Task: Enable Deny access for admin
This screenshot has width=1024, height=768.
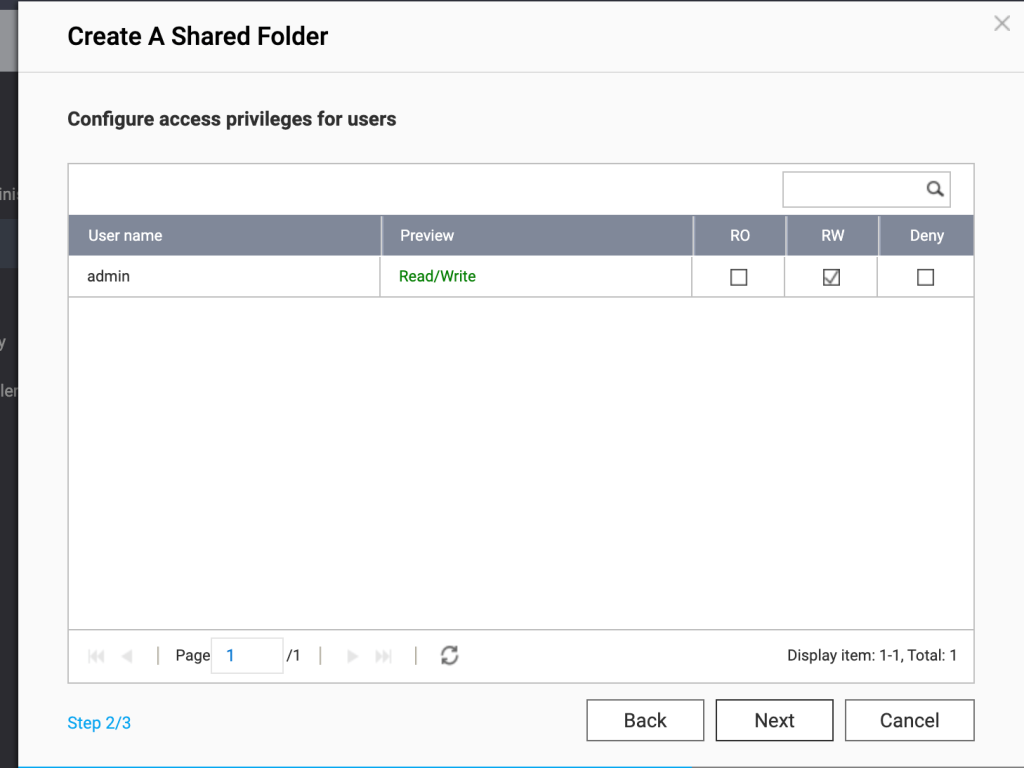Action: tap(925, 277)
